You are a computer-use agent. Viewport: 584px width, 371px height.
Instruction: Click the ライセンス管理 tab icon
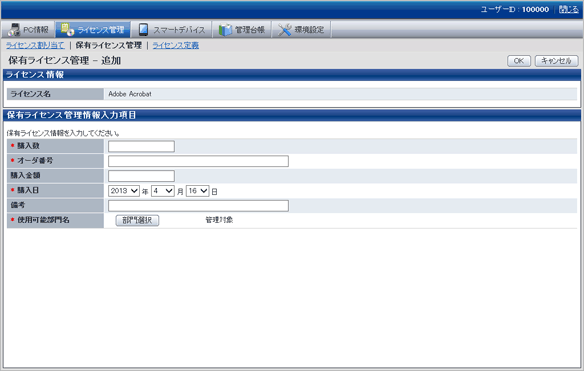[x=67, y=29]
